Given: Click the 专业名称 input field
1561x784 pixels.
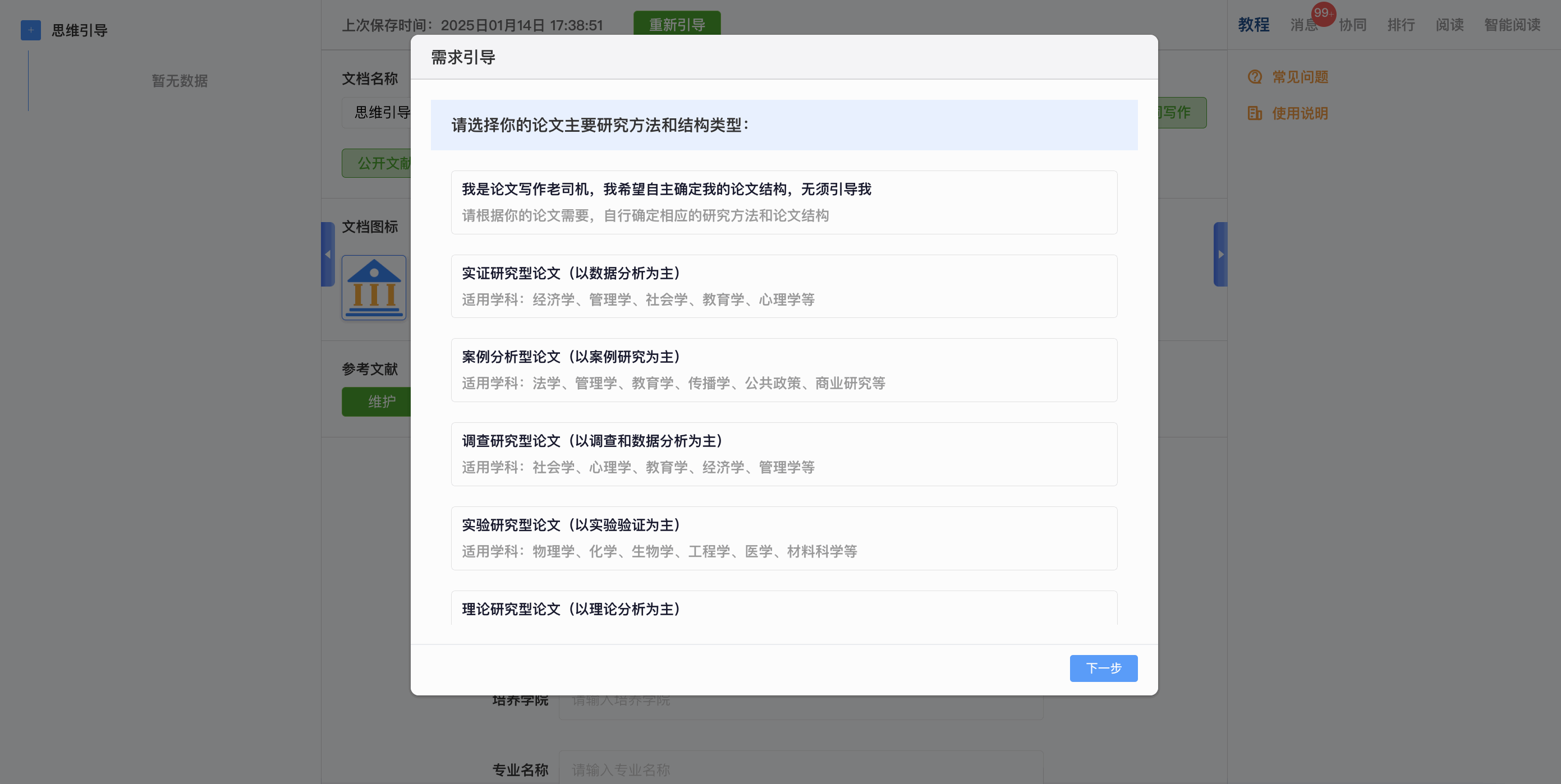Looking at the screenshot, I should 800,769.
